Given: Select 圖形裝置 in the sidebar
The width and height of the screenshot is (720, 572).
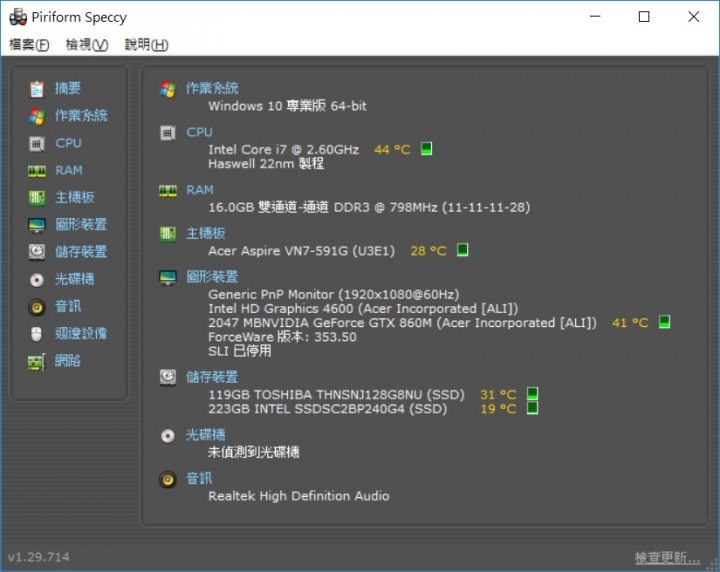Looking at the screenshot, I should pos(81,224).
